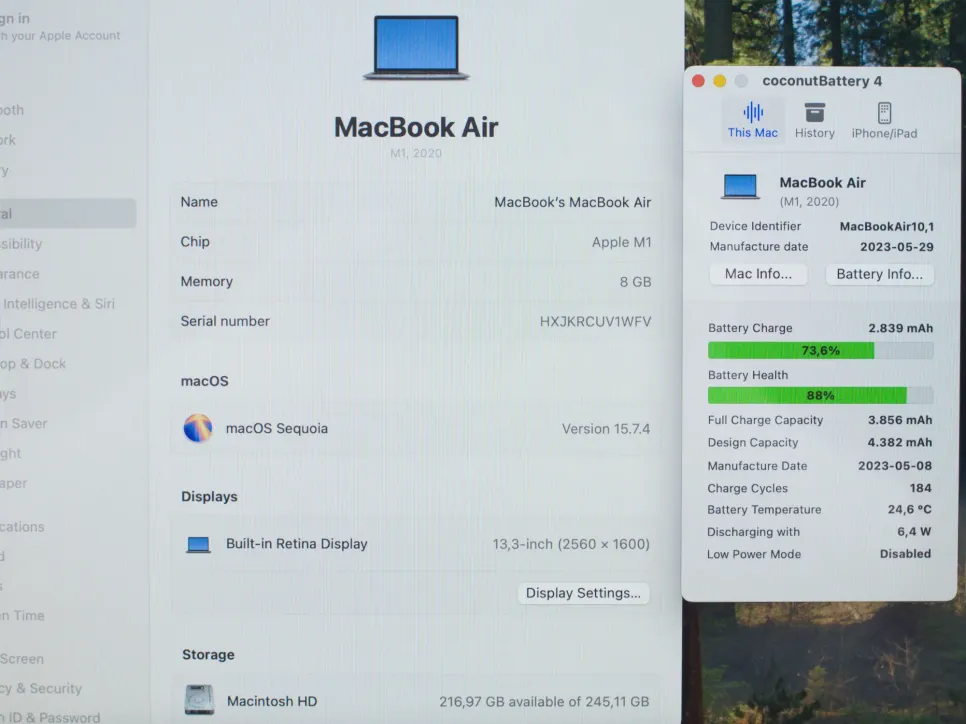Open Intelligence & Siri in sidebar
Screen dimensions: 966x724
(58, 304)
